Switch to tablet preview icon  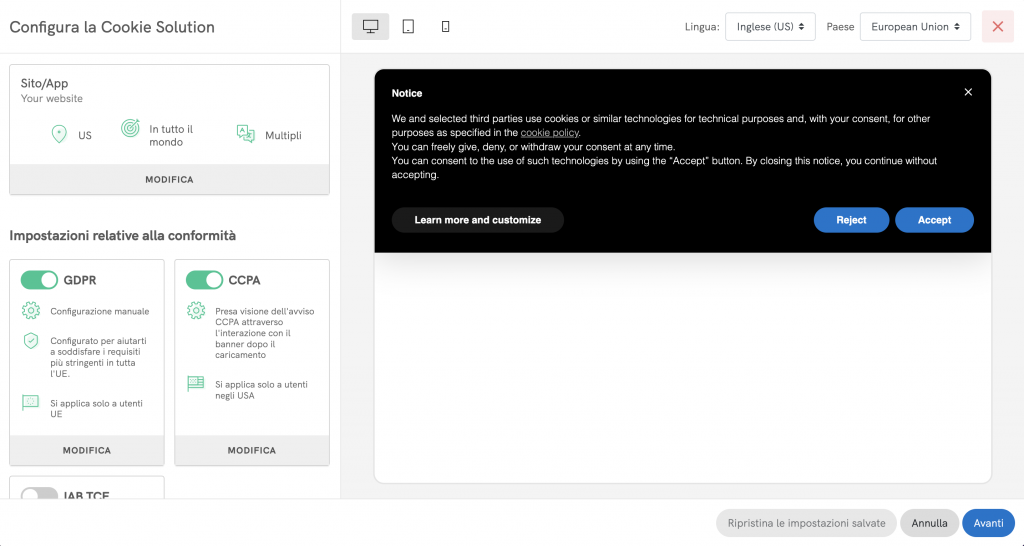[408, 27]
